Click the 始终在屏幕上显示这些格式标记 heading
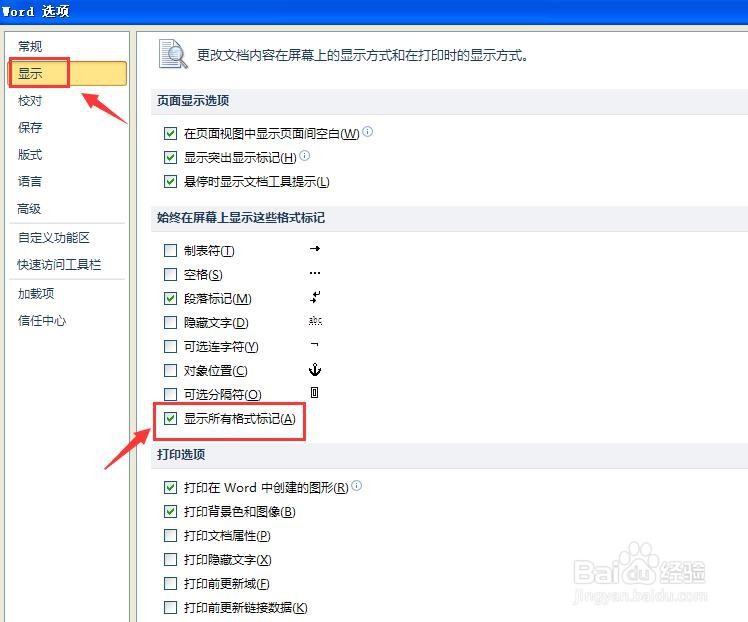 (241, 218)
